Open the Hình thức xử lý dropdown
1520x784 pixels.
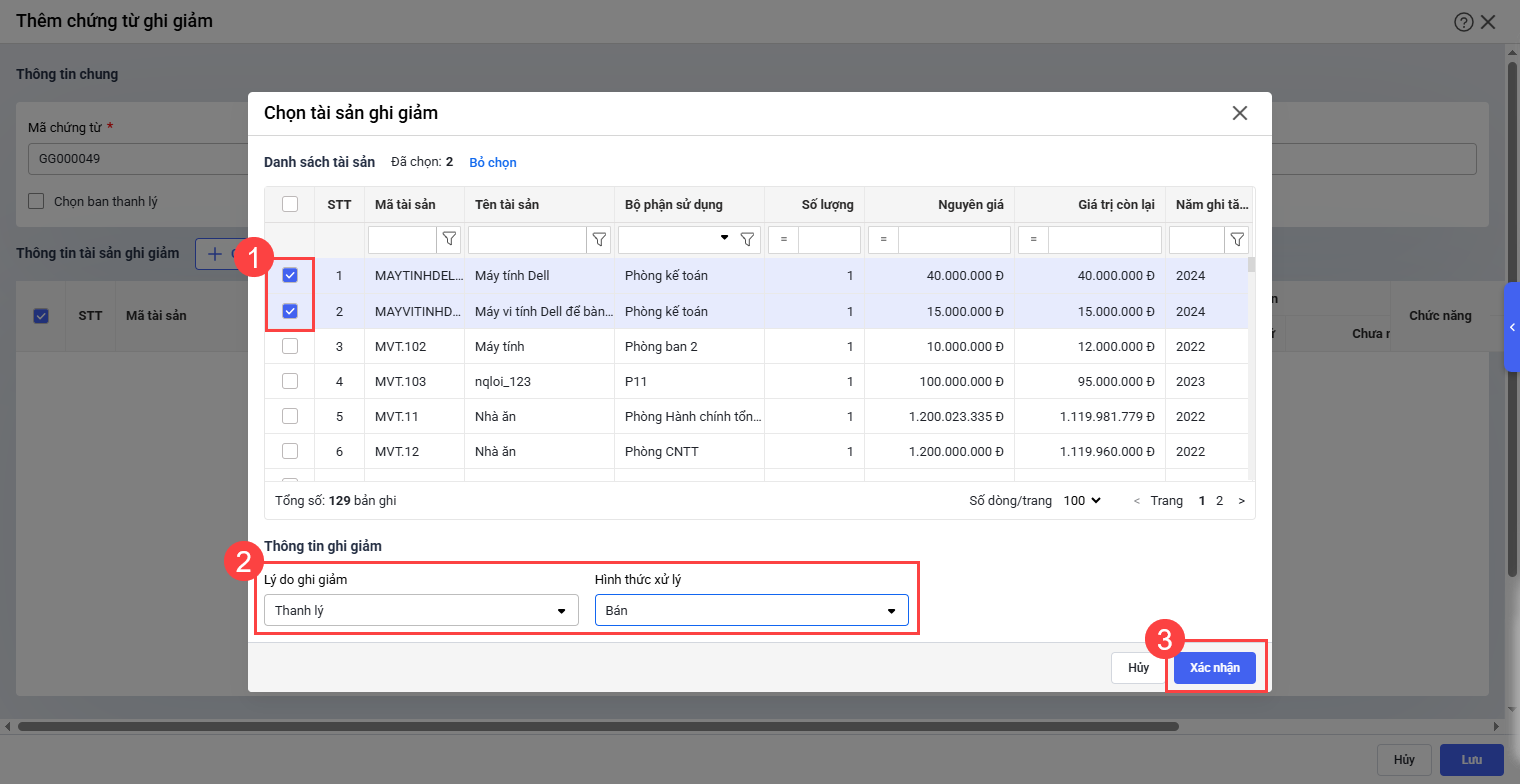751,610
